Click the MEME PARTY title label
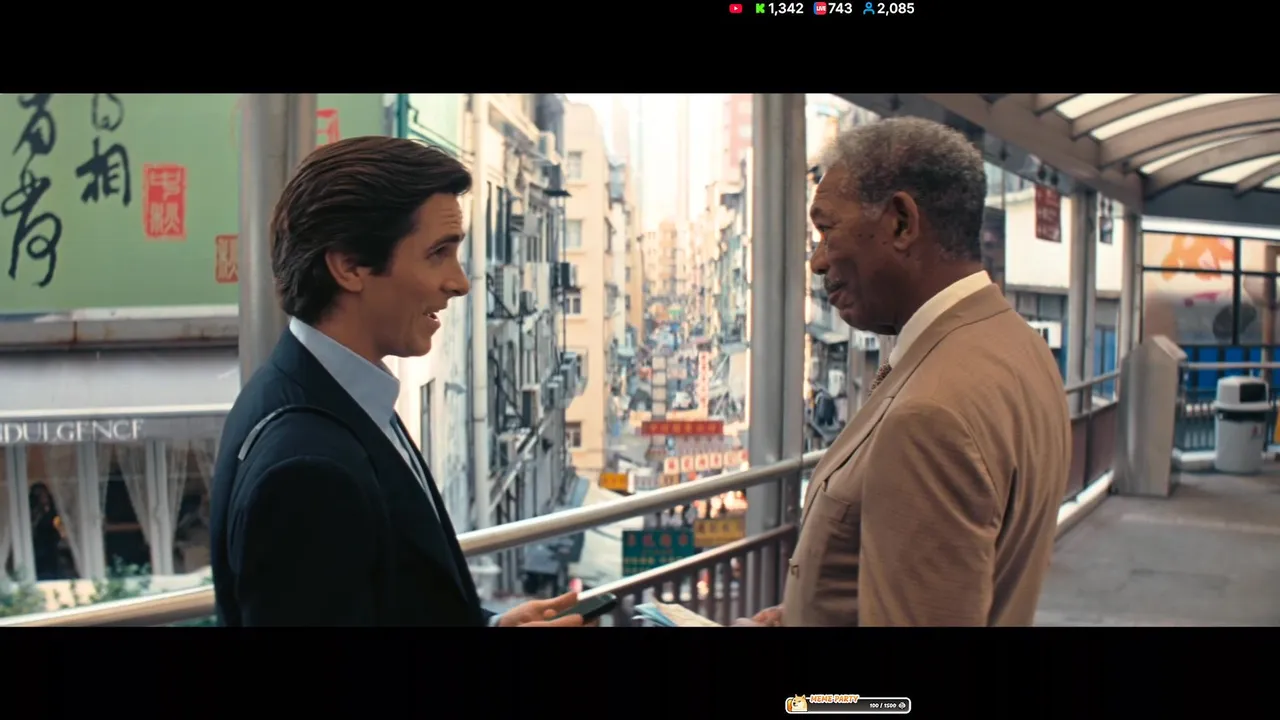The image size is (1280, 720). point(835,699)
